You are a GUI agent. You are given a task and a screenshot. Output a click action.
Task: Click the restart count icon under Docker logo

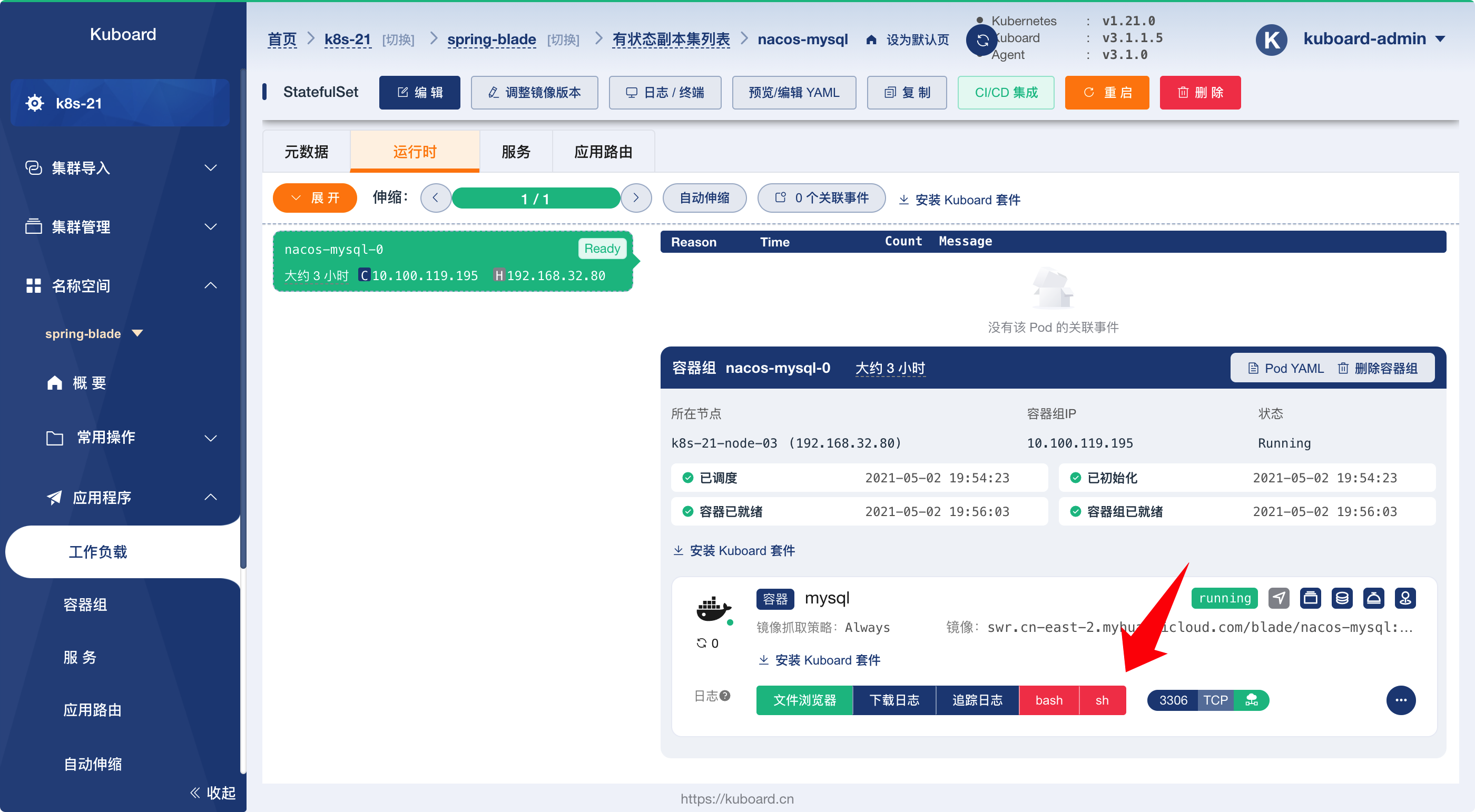(702, 642)
